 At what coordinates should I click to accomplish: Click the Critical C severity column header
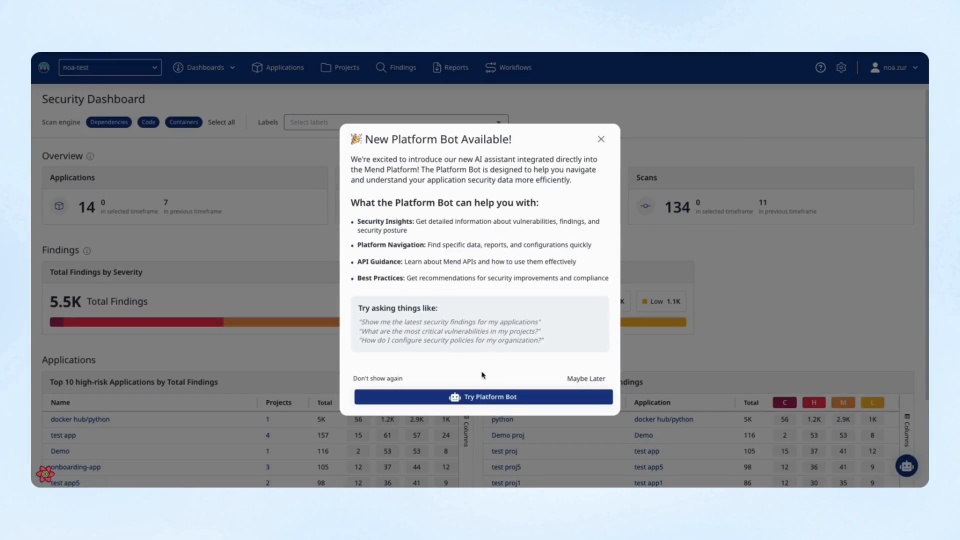point(785,402)
